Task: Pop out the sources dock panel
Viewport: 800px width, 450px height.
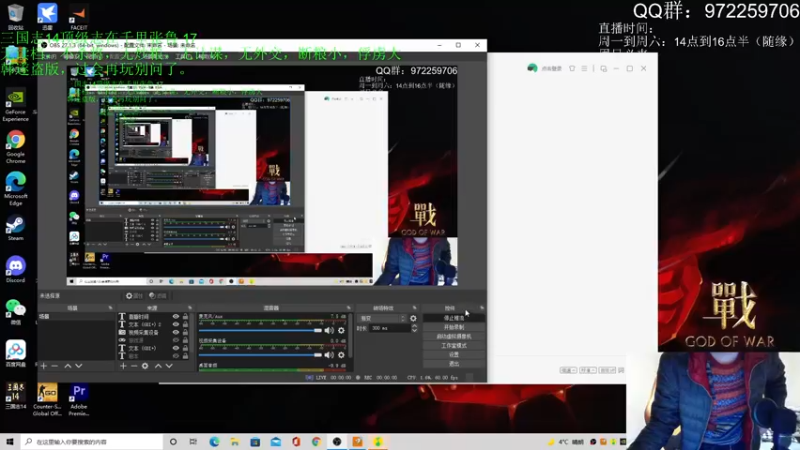Action: click(x=190, y=308)
